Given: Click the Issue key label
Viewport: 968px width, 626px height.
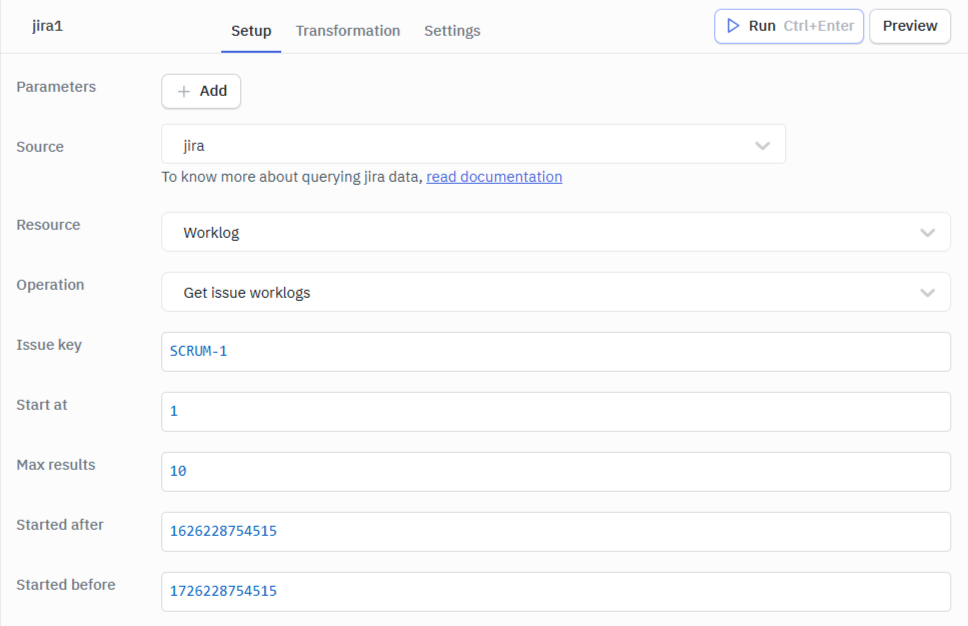Looking at the screenshot, I should click(x=49, y=345).
